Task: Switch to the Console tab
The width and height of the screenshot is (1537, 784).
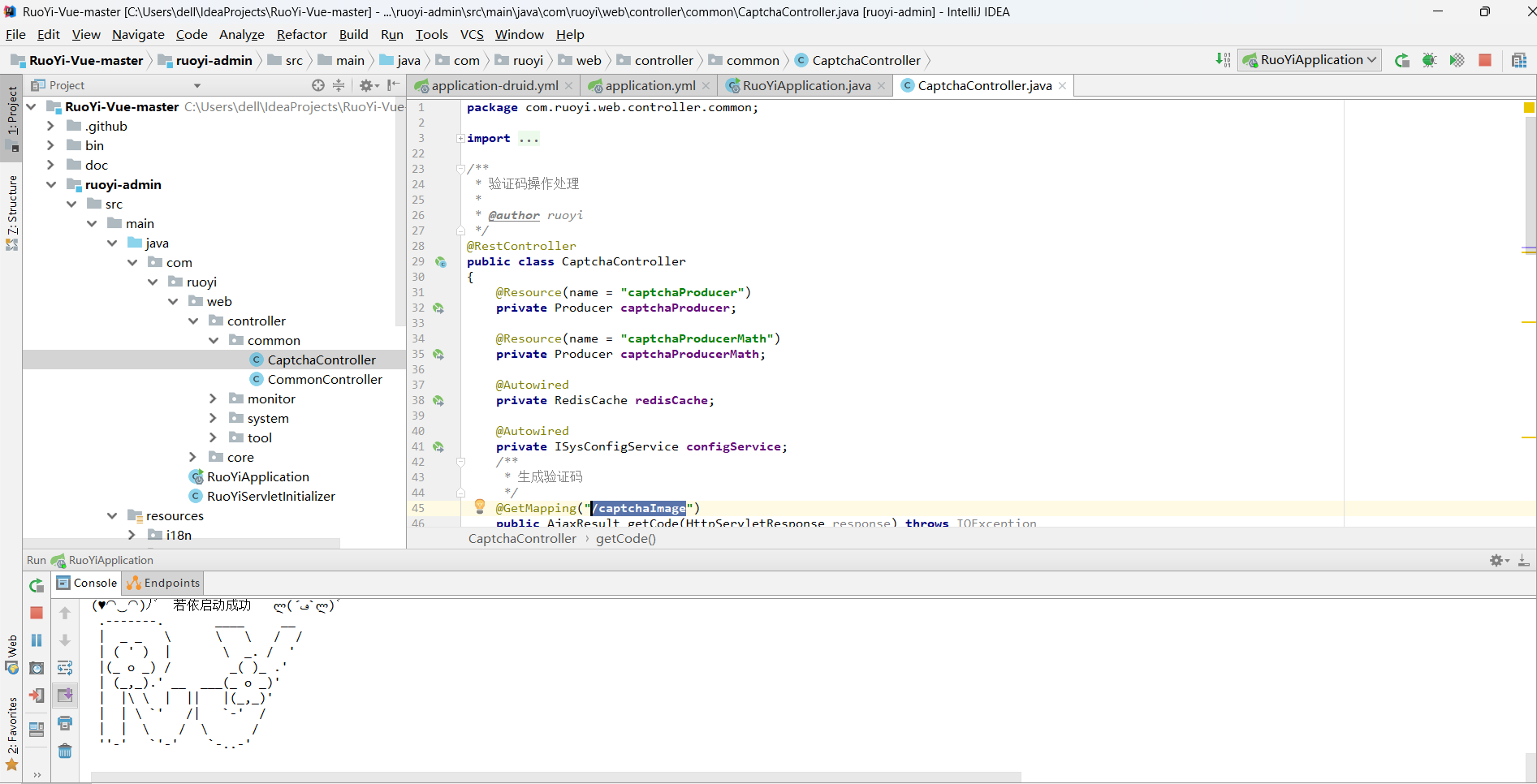Action: (87, 583)
